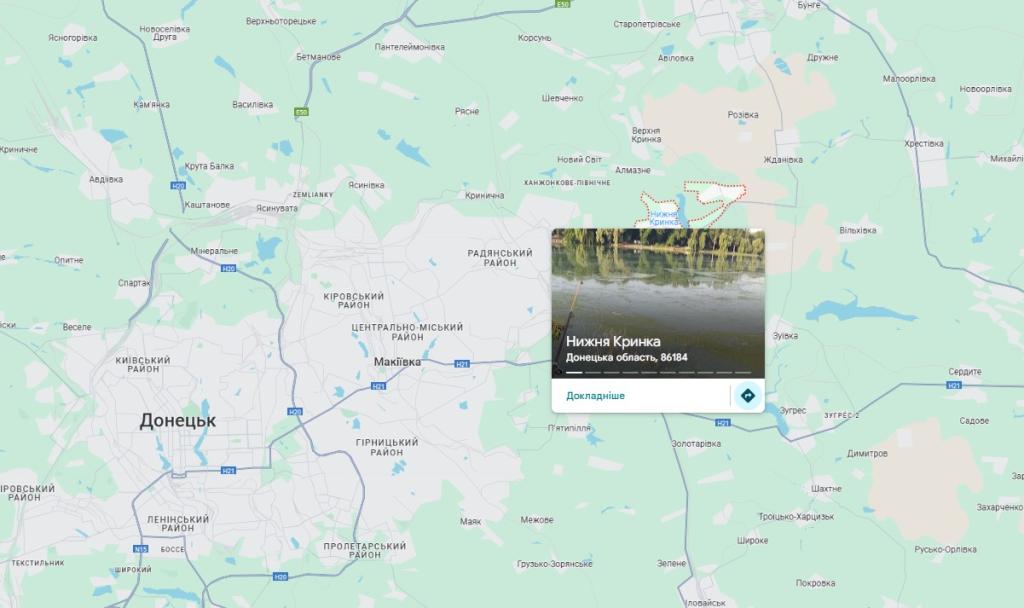This screenshot has height=608, width=1024.
Task: Open the Докладніше link
Action: [595, 396]
